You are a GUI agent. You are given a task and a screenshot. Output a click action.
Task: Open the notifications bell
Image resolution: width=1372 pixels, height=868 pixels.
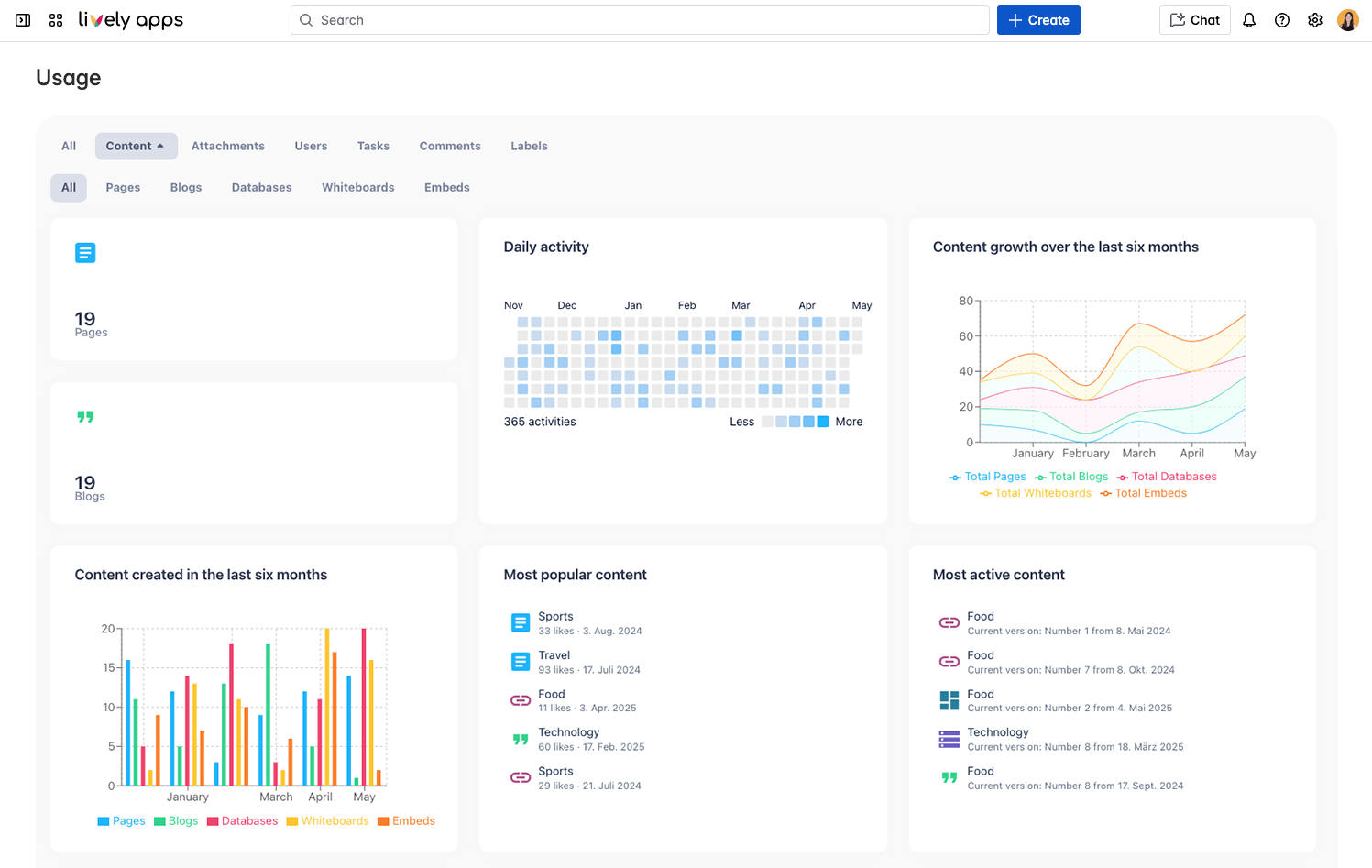(1248, 20)
